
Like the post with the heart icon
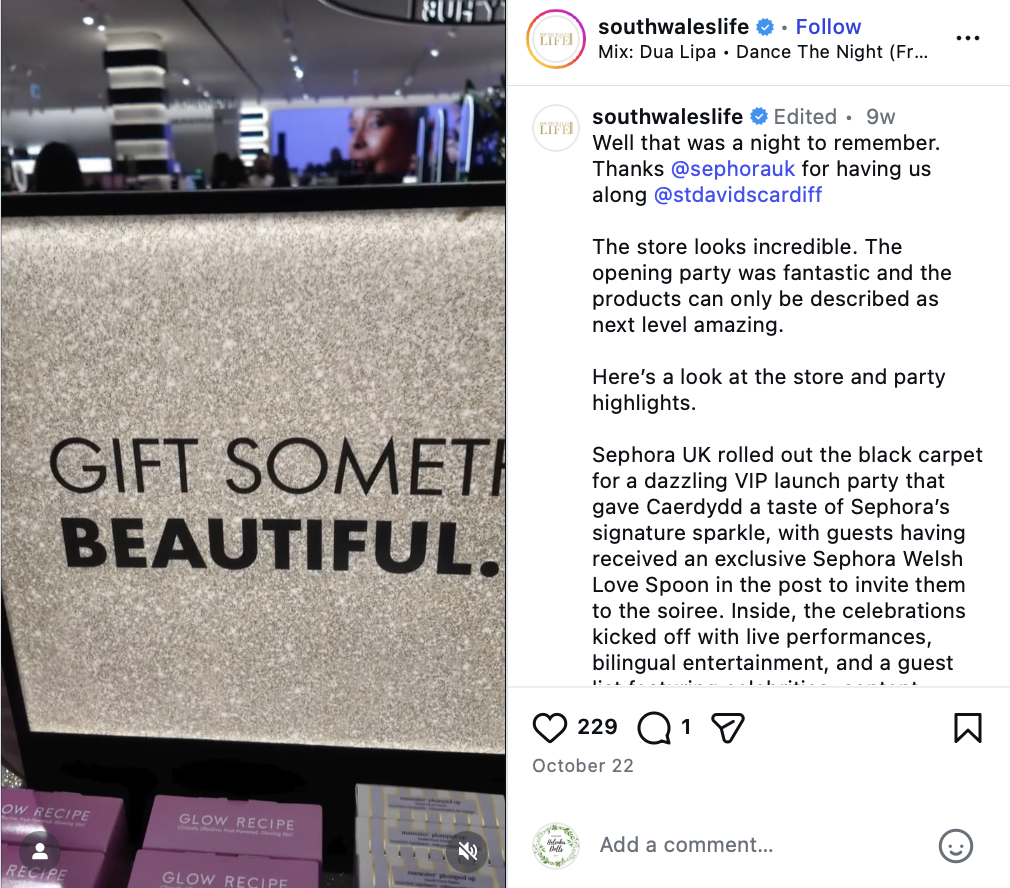[x=550, y=728]
